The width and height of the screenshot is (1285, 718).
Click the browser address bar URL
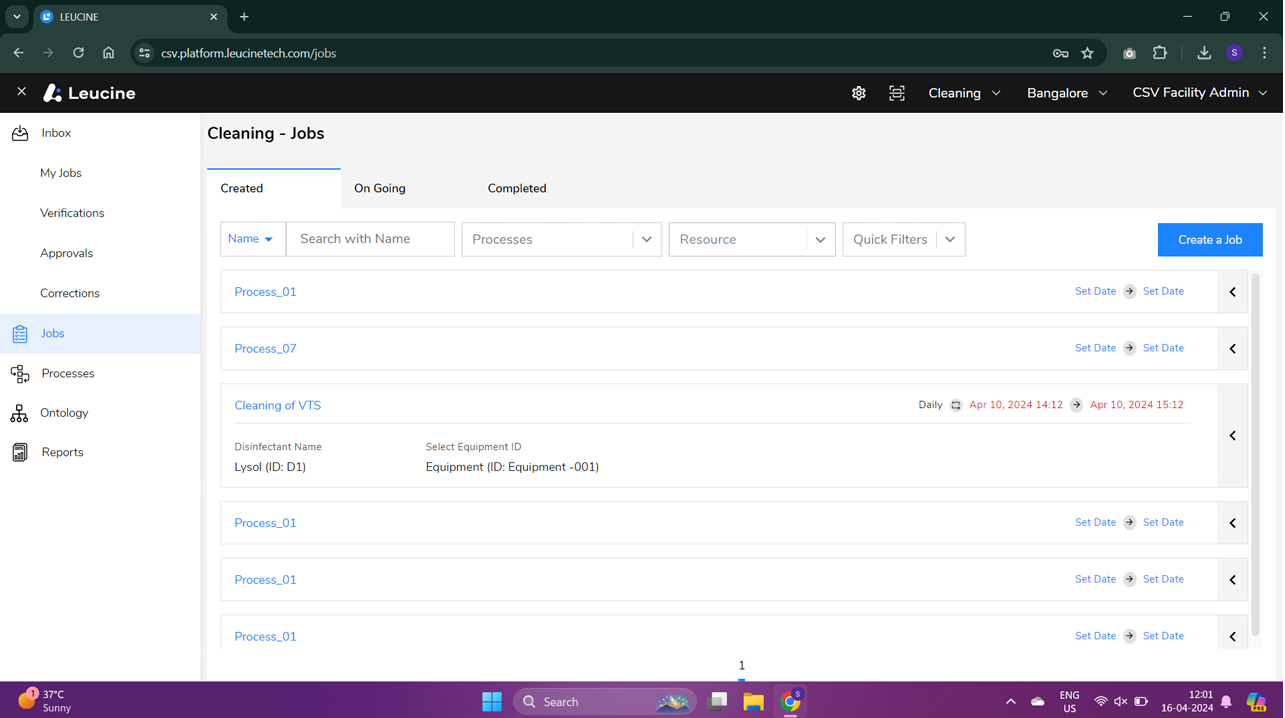pos(249,53)
